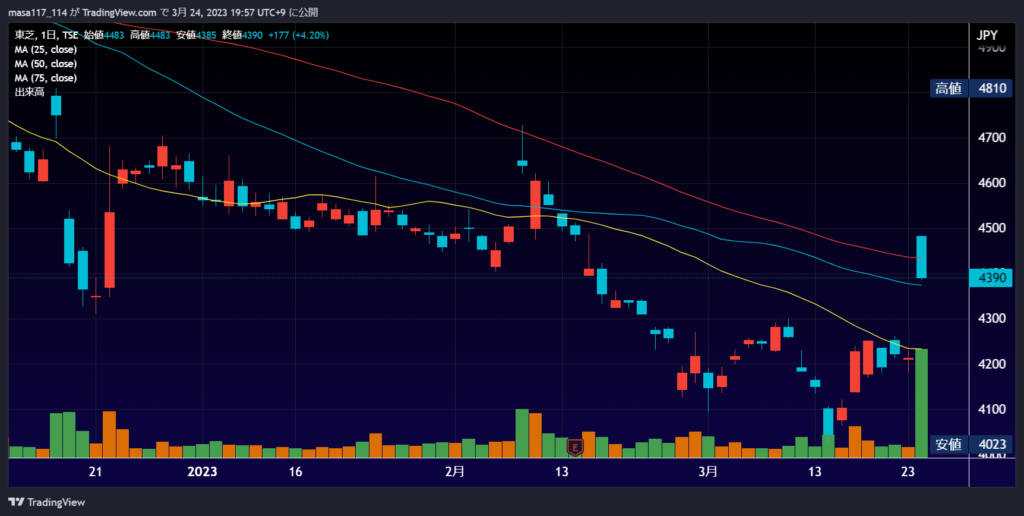
Task: Click the 2月 month label on time axis
Action: [x=455, y=472]
